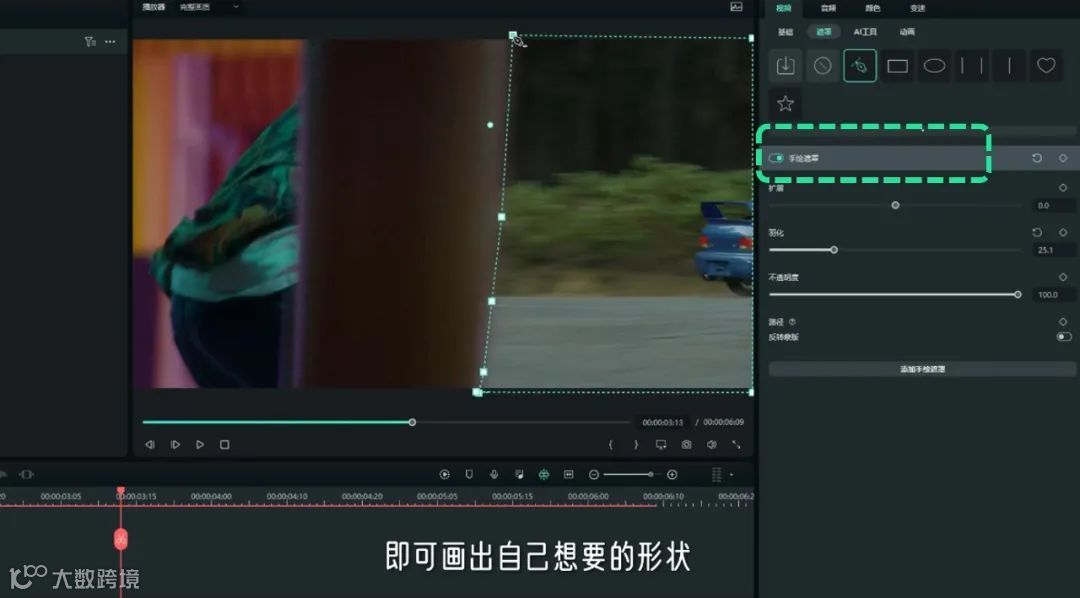
Task: Click the snapshot camera icon under the player
Action: (687, 445)
